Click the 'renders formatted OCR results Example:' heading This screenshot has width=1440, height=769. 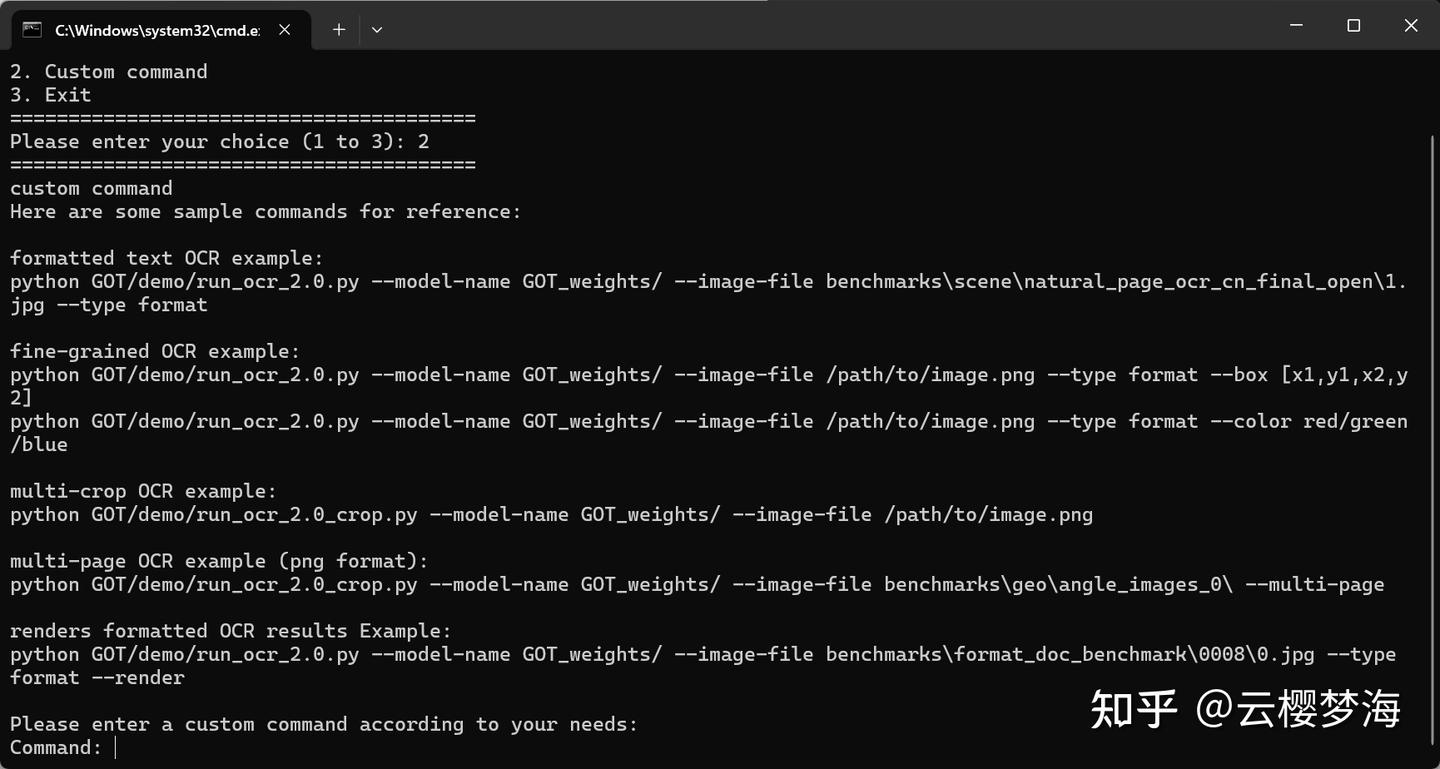[231, 631]
